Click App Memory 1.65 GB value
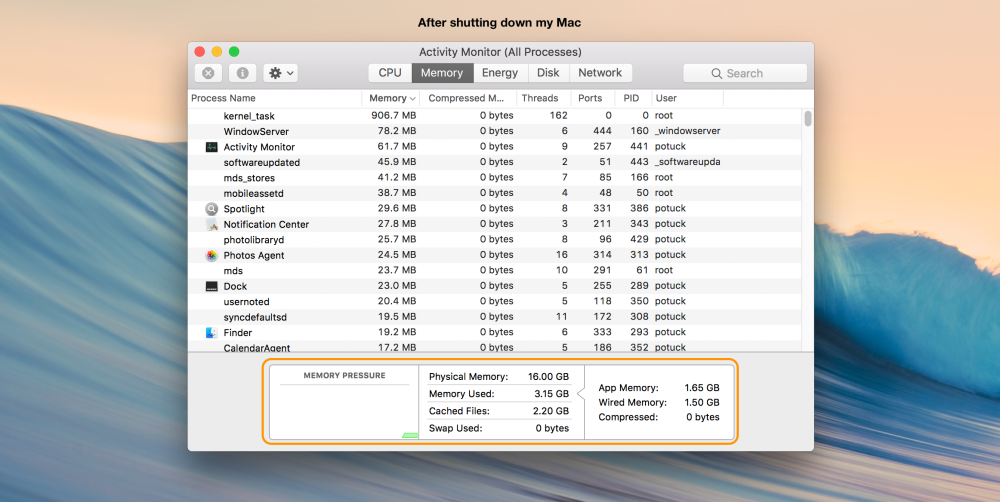 (x=702, y=387)
